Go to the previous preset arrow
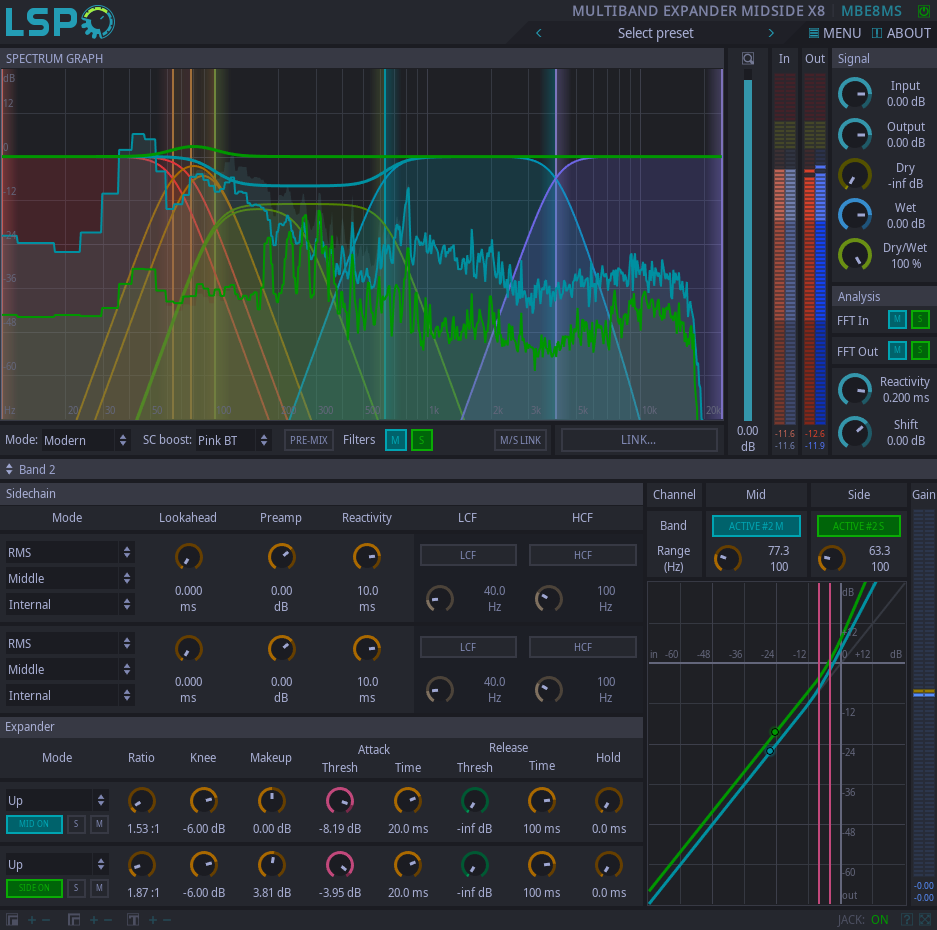 [539, 33]
